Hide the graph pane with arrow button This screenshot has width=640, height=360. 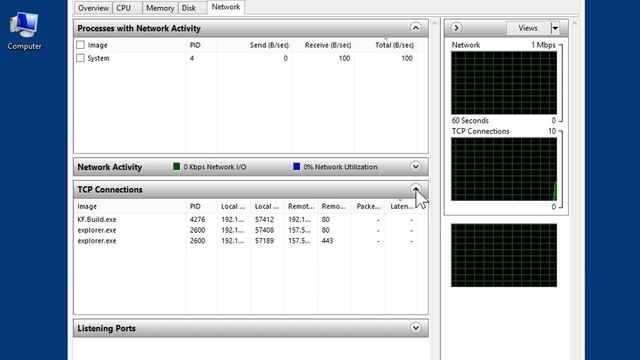(x=456, y=28)
